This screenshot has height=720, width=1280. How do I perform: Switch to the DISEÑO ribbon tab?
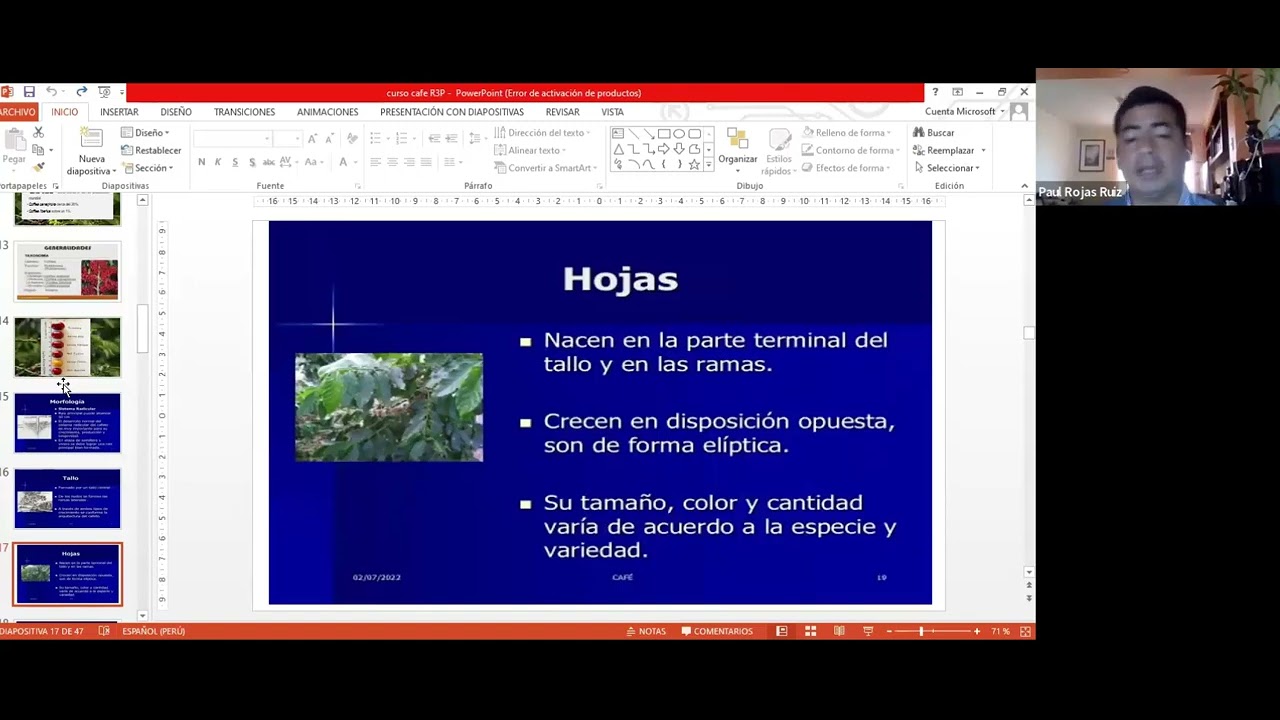tap(176, 112)
